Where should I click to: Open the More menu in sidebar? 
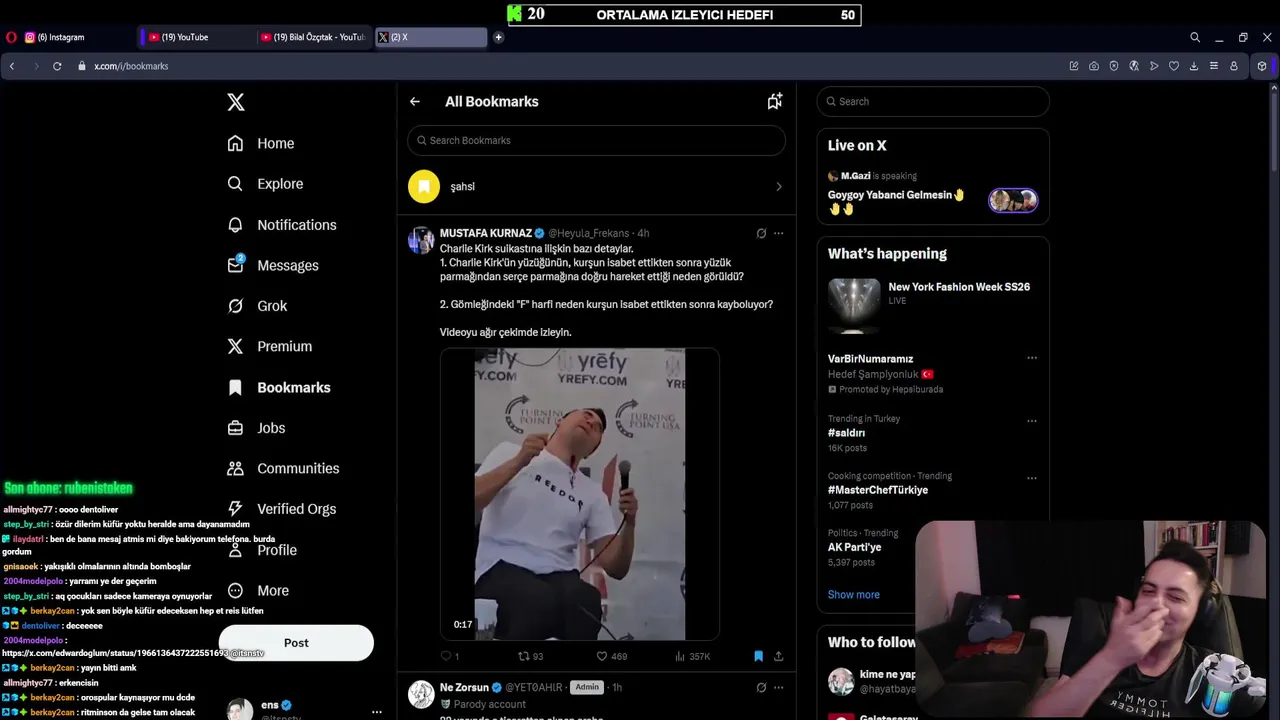pos(258,590)
